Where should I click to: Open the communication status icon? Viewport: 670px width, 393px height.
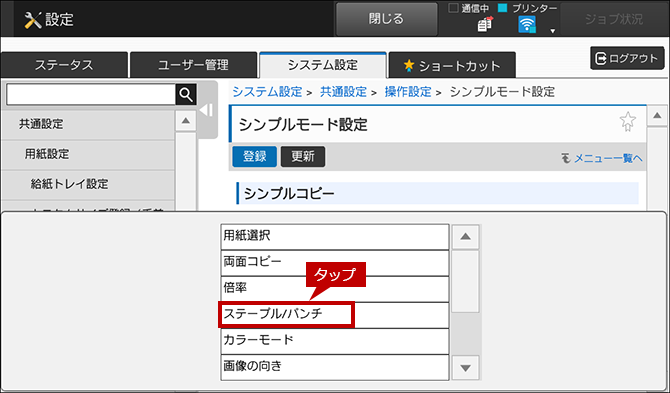(x=485, y=24)
